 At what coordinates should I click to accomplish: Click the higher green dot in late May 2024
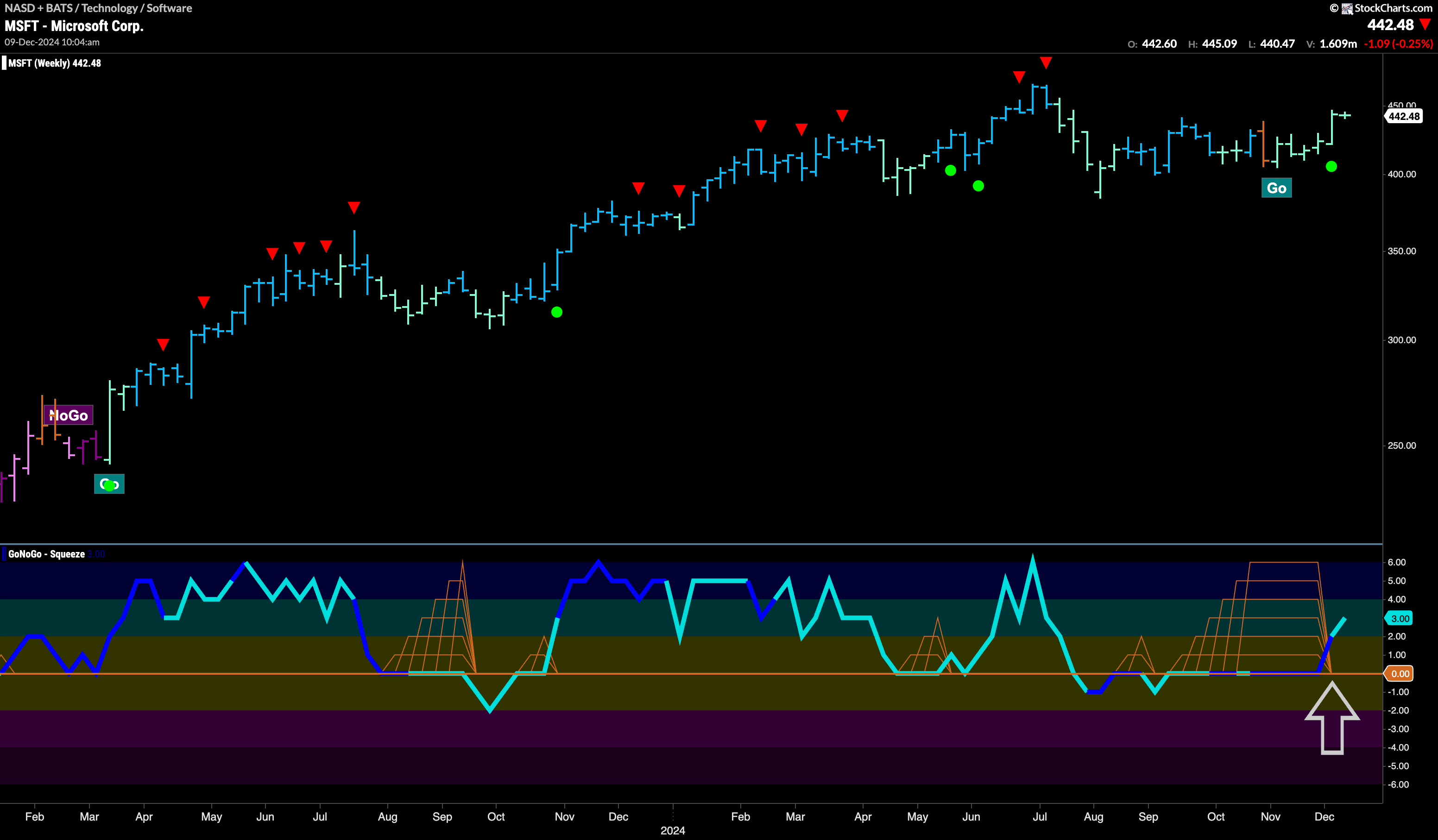pos(950,170)
